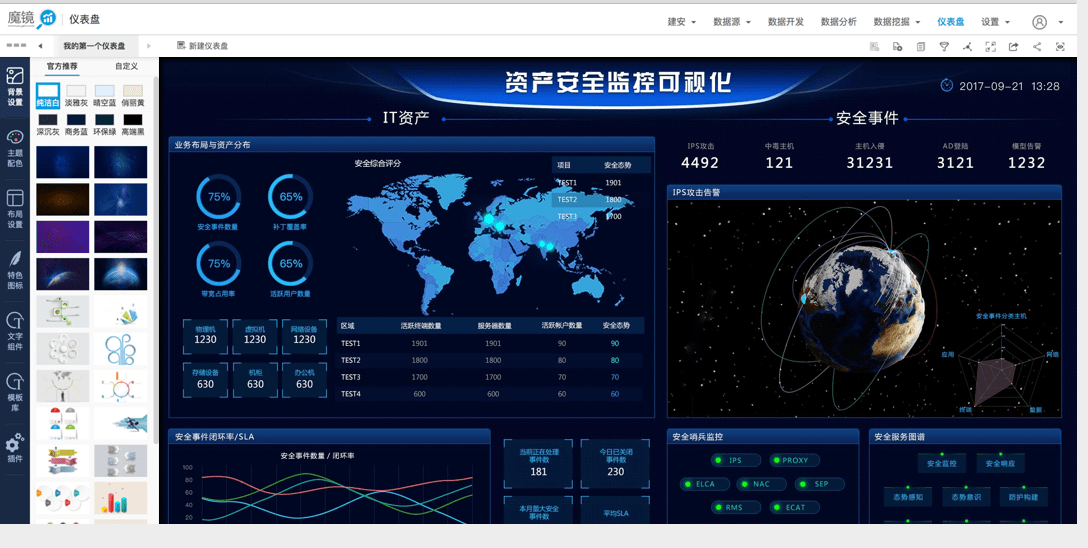This screenshot has height=548, width=1088.
Task: Expand the 数据源 dropdown menu
Action: point(732,22)
